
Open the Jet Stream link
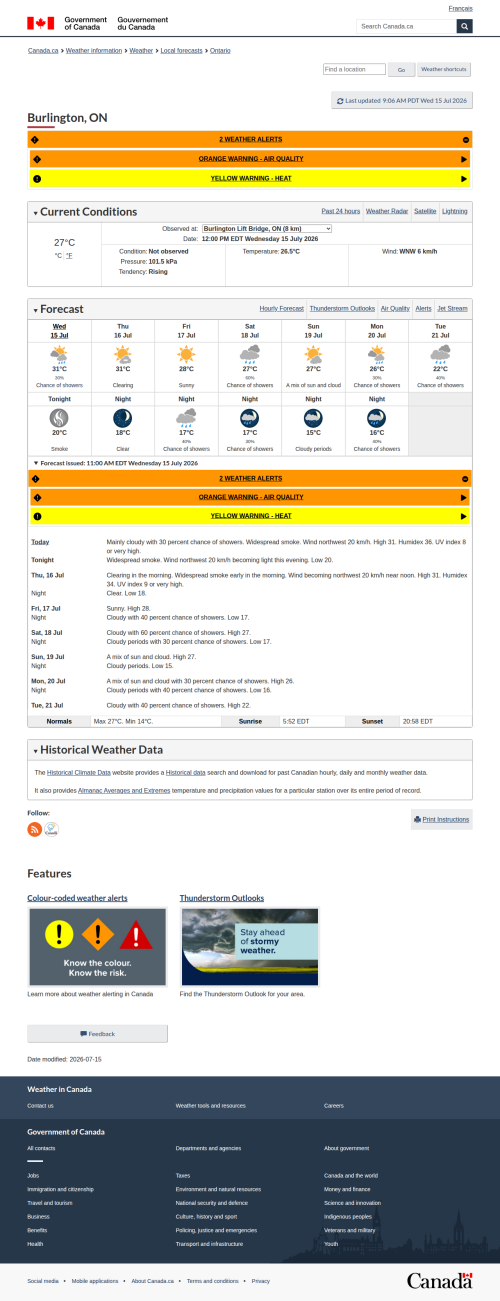pyautogui.click(x=452, y=309)
